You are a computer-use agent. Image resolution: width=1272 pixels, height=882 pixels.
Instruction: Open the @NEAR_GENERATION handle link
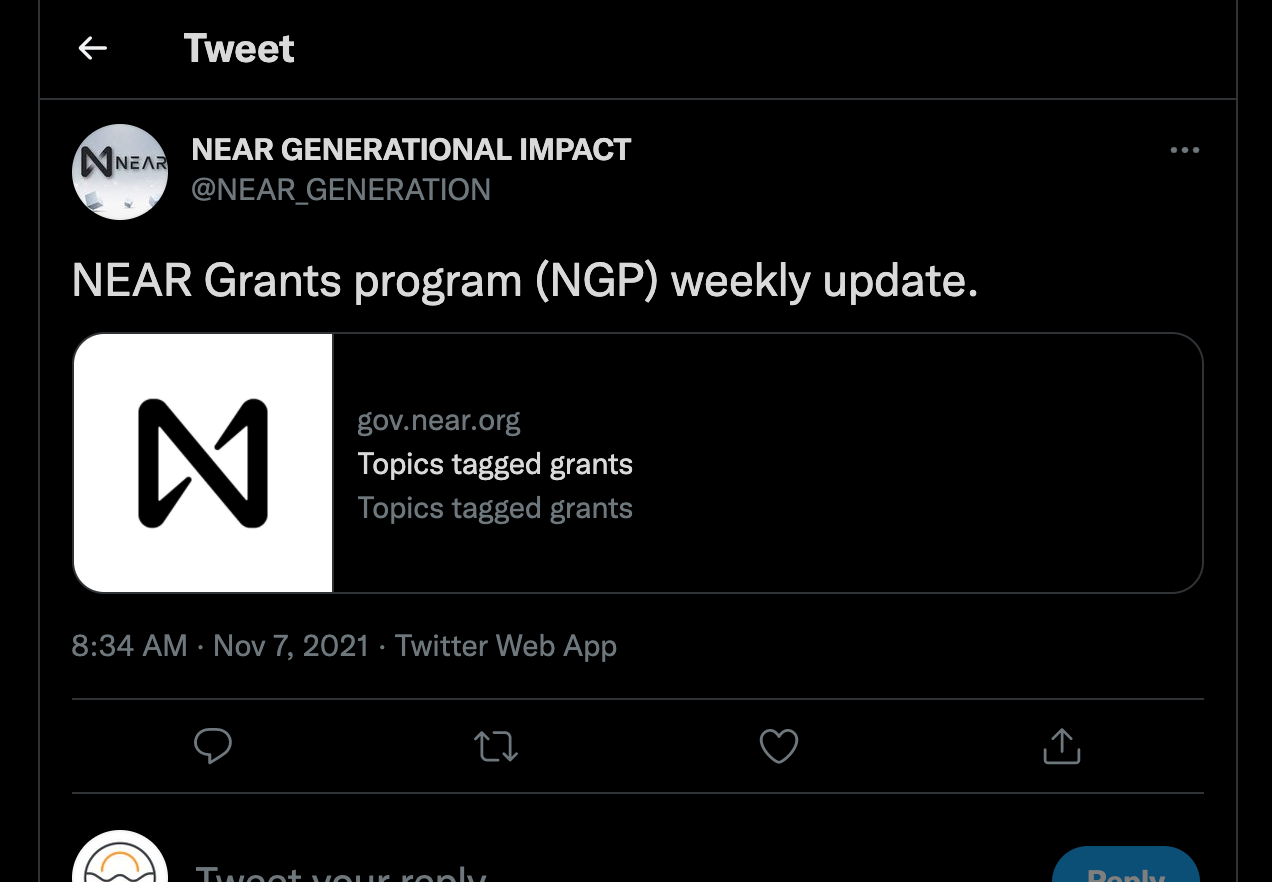click(x=341, y=189)
